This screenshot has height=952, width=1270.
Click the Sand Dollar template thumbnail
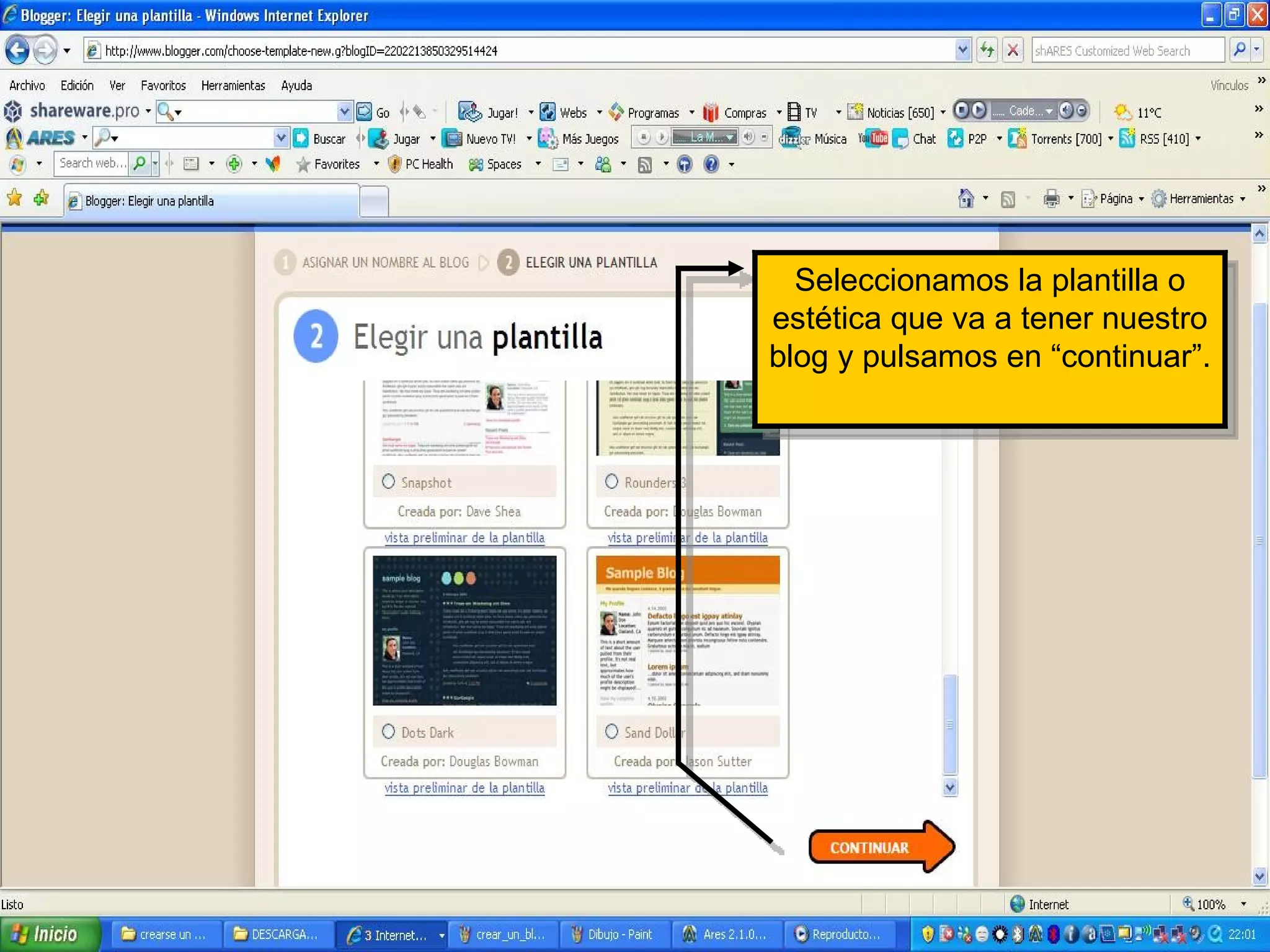click(x=688, y=630)
